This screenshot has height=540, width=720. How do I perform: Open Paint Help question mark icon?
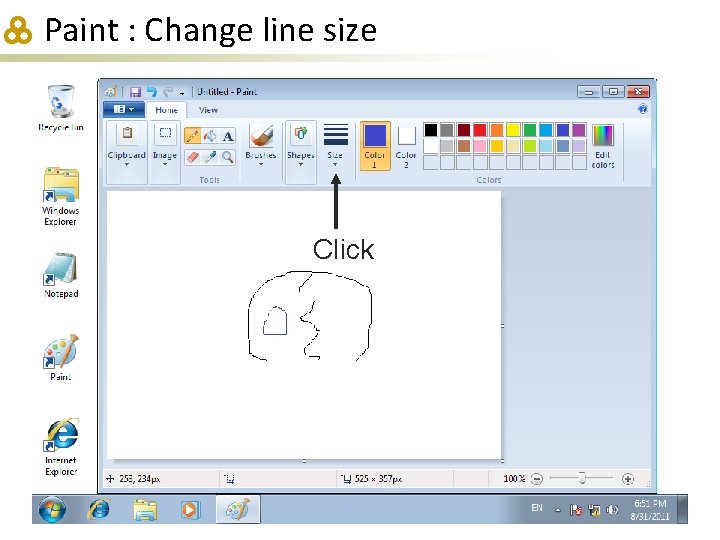tap(642, 109)
